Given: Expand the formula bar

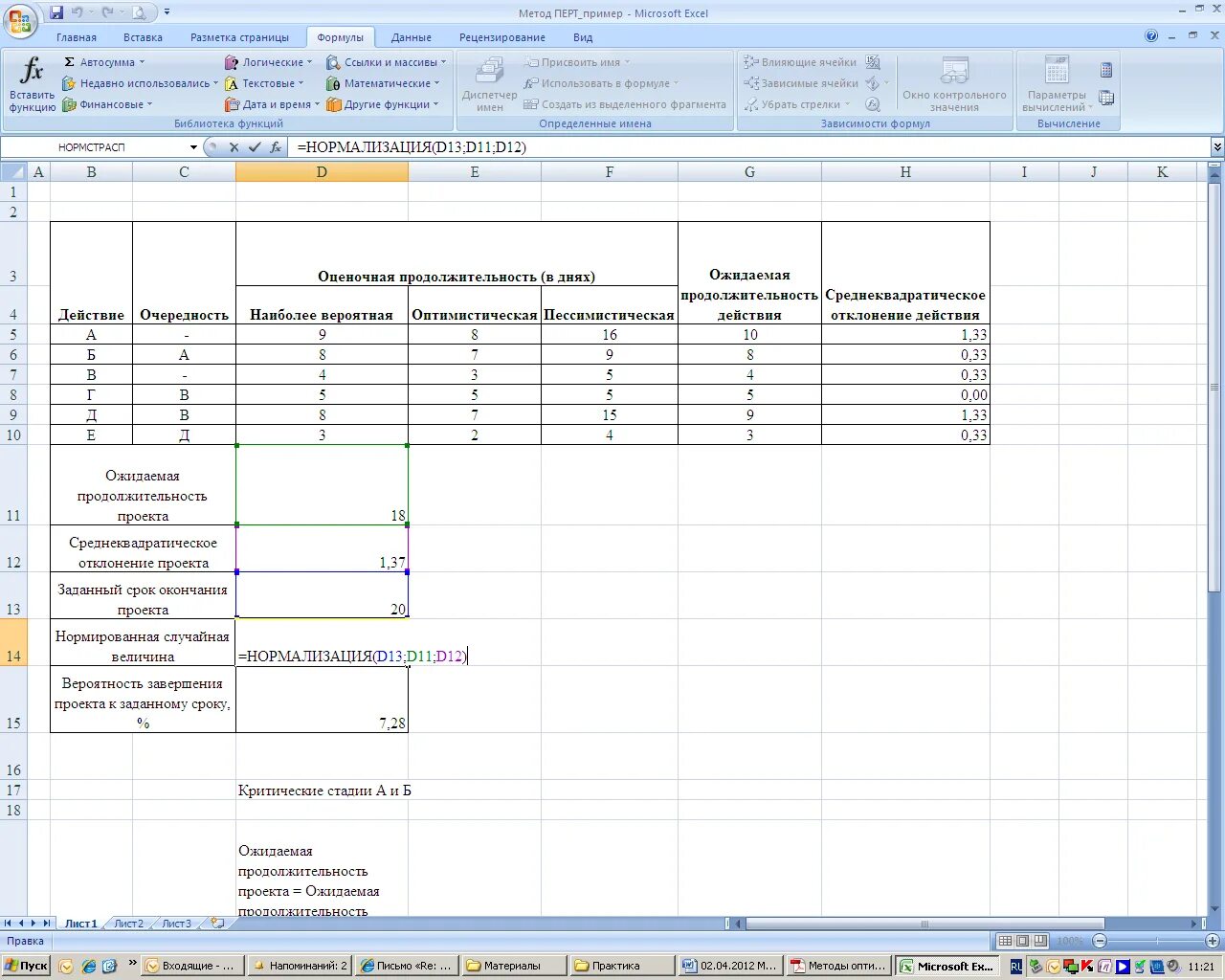Looking at the screenshot, I should coord(1217,147).
